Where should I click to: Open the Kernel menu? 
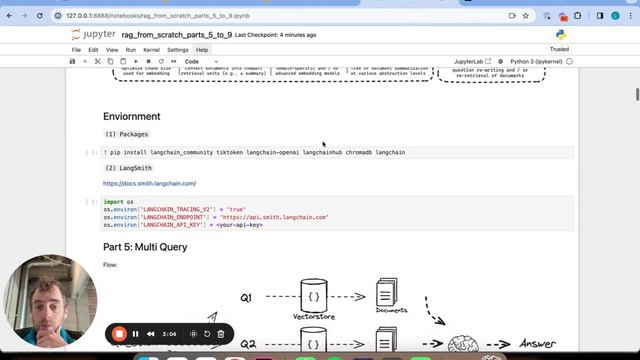tap(151, 50)
